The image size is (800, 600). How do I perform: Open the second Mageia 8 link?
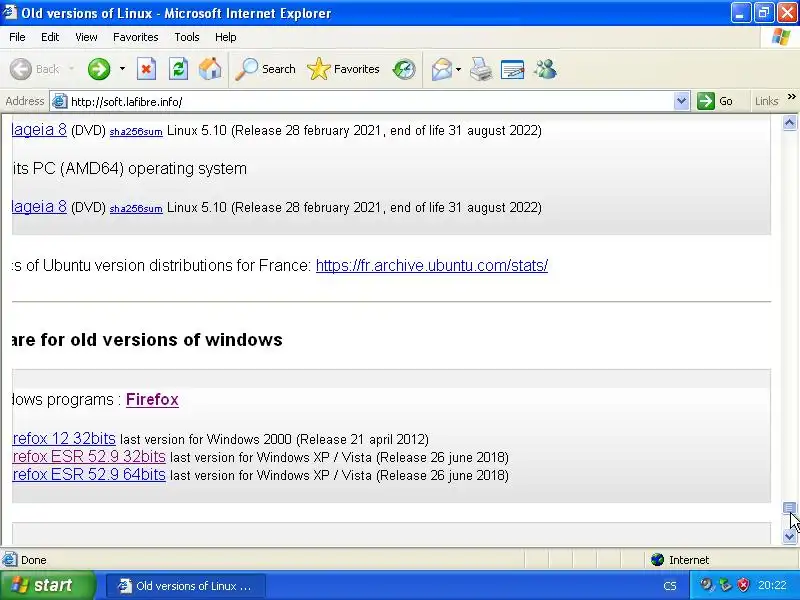tap(39, 207)
